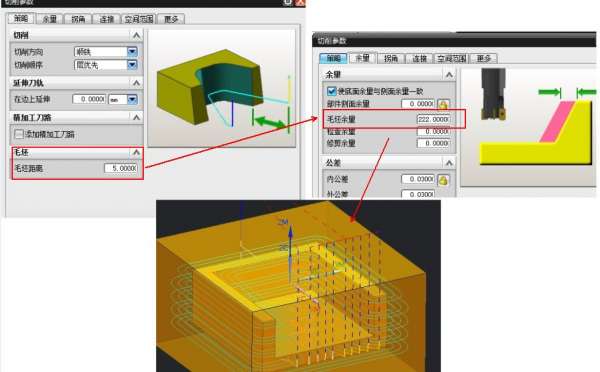Open the 拐角 tab in the dialog with 公差 section

(391, 58)
